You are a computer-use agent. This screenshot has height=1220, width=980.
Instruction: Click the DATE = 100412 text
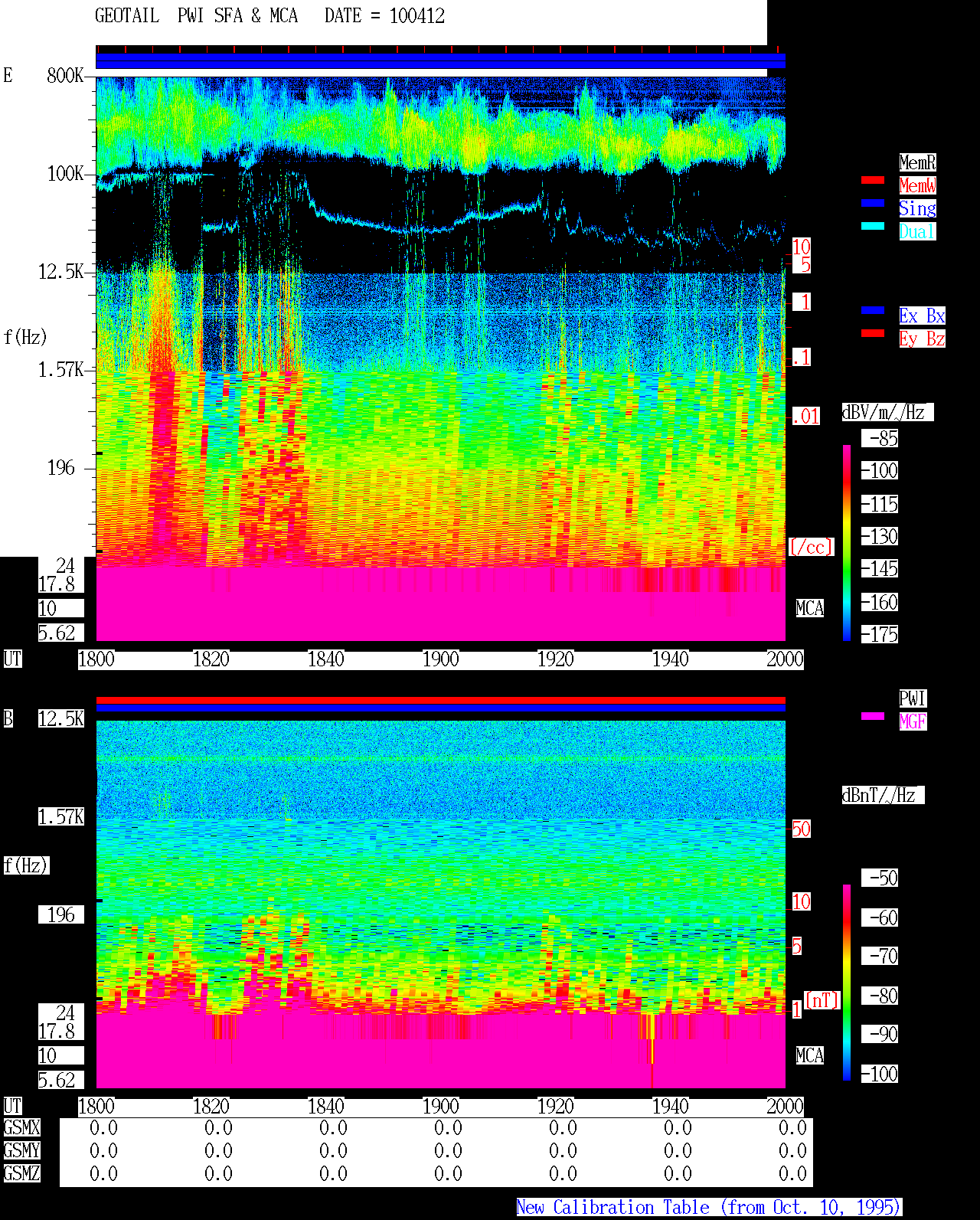point(384,16)
